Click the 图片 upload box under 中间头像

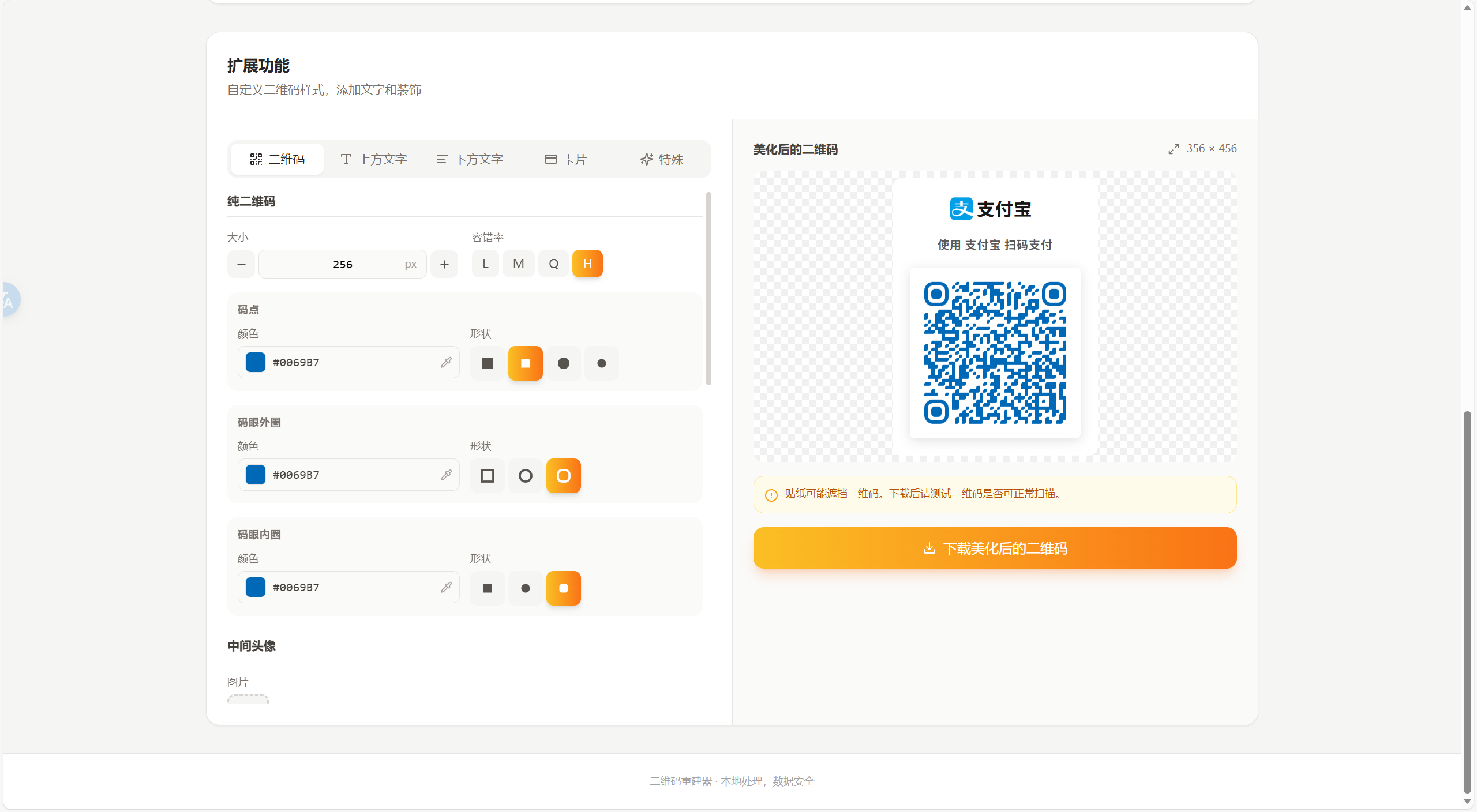(248, 699)
